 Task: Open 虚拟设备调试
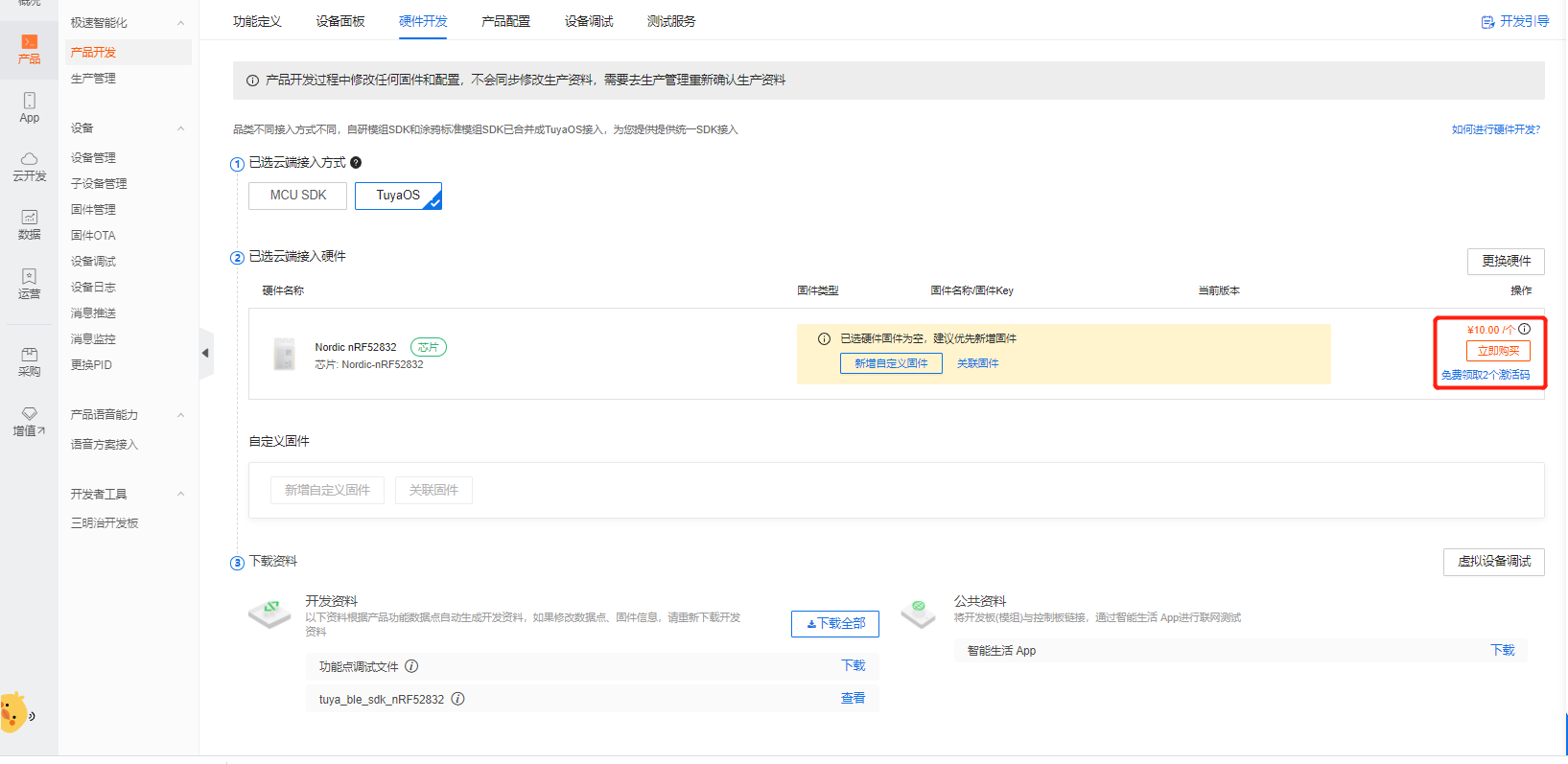[x=1494, y=562]
